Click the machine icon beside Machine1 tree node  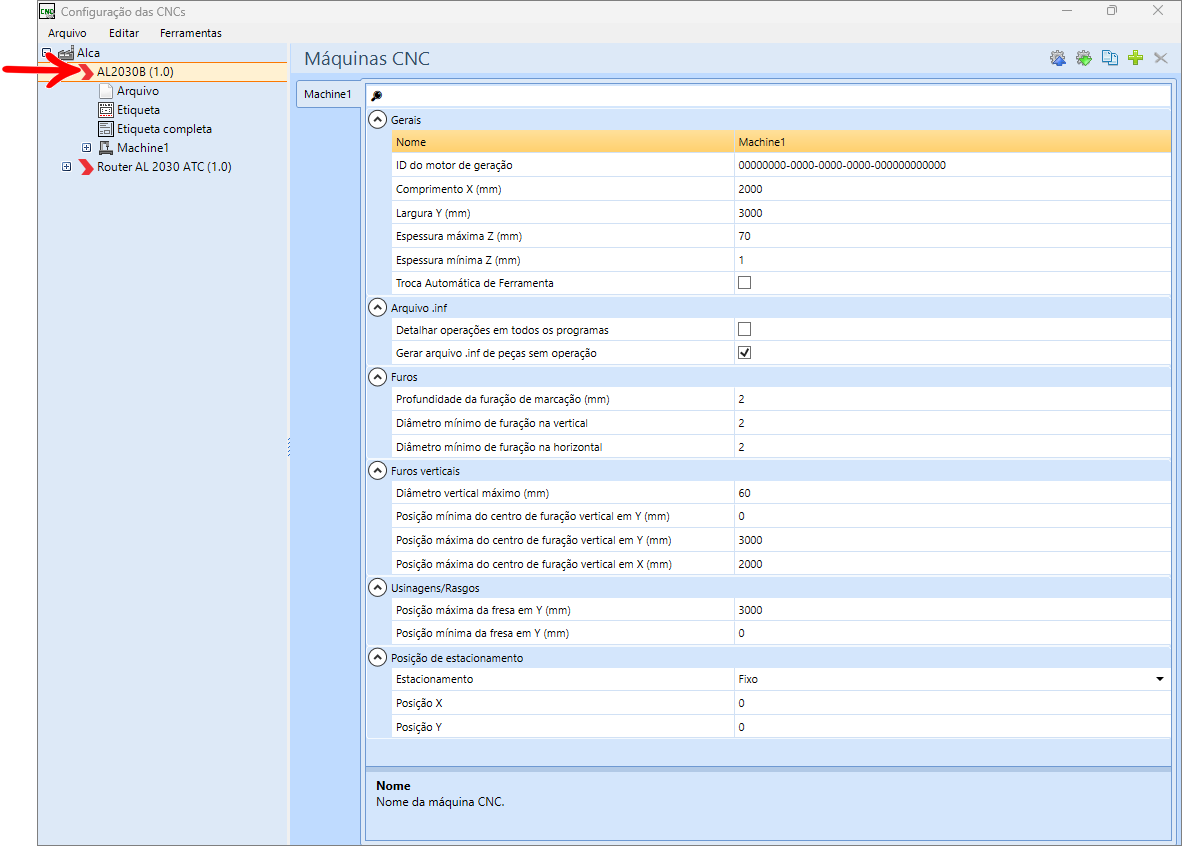pyautogui.click(x=106, y=148)
